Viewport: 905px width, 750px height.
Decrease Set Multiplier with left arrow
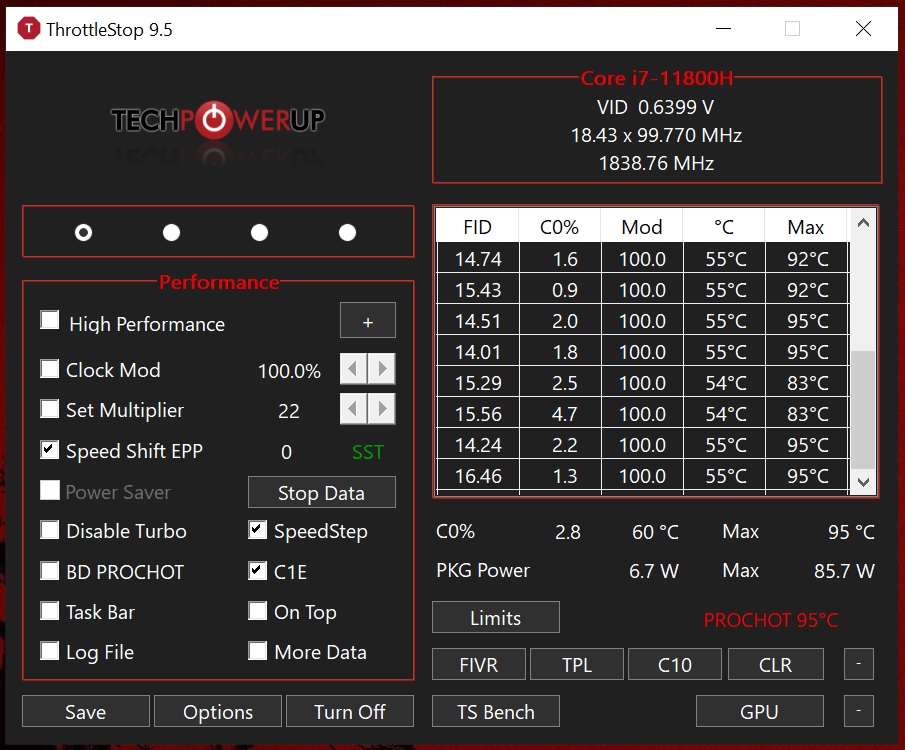click(353, 409)
